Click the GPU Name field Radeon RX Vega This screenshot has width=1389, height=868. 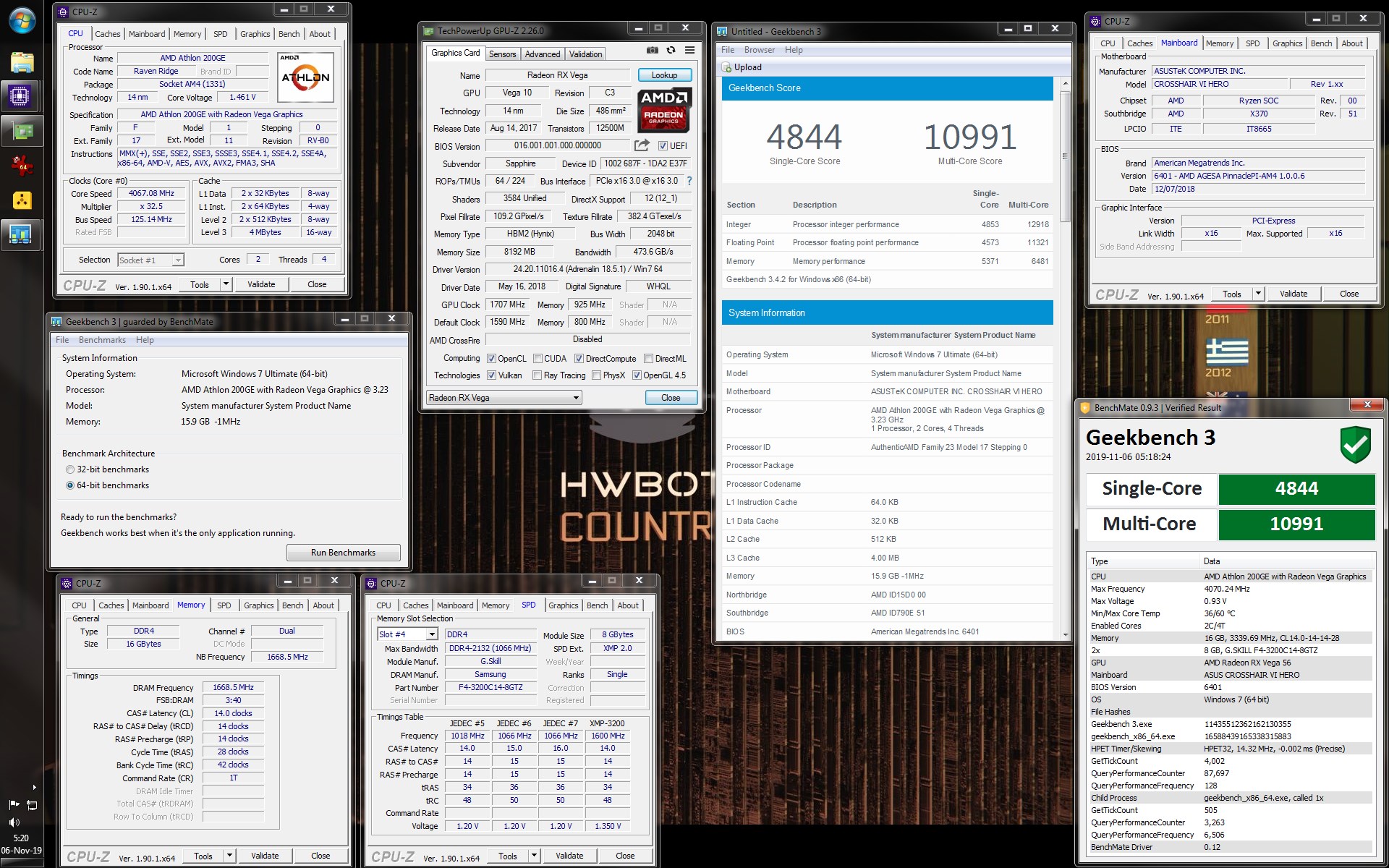[557, 75]
